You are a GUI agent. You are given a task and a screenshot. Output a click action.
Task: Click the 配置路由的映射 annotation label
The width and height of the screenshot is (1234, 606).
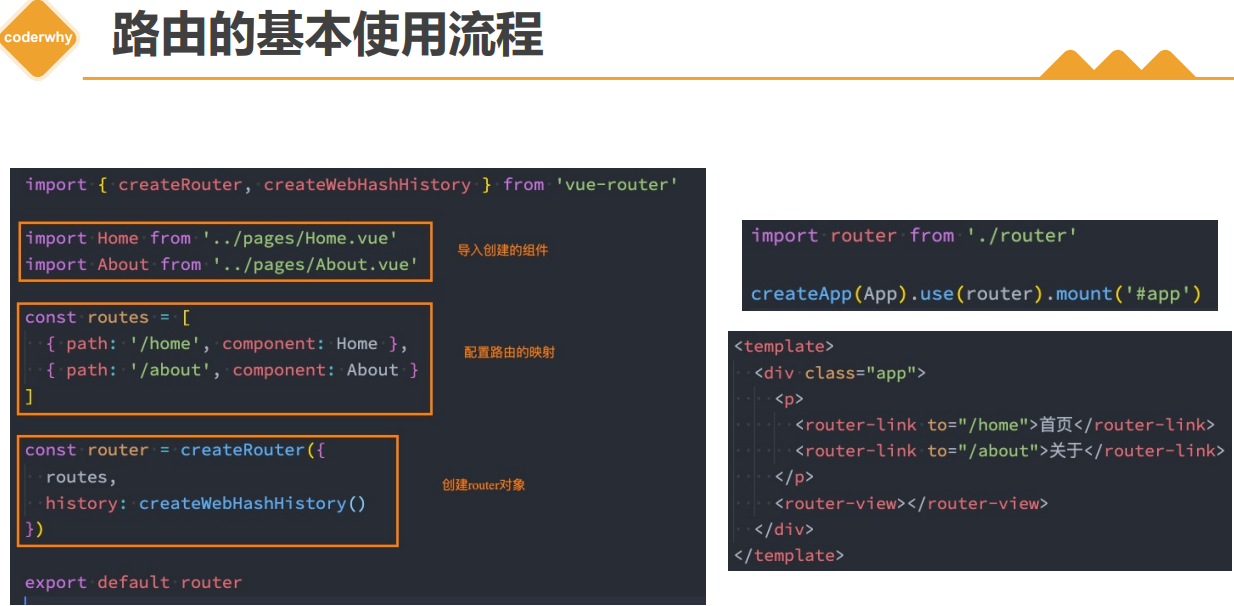[509, 353]
